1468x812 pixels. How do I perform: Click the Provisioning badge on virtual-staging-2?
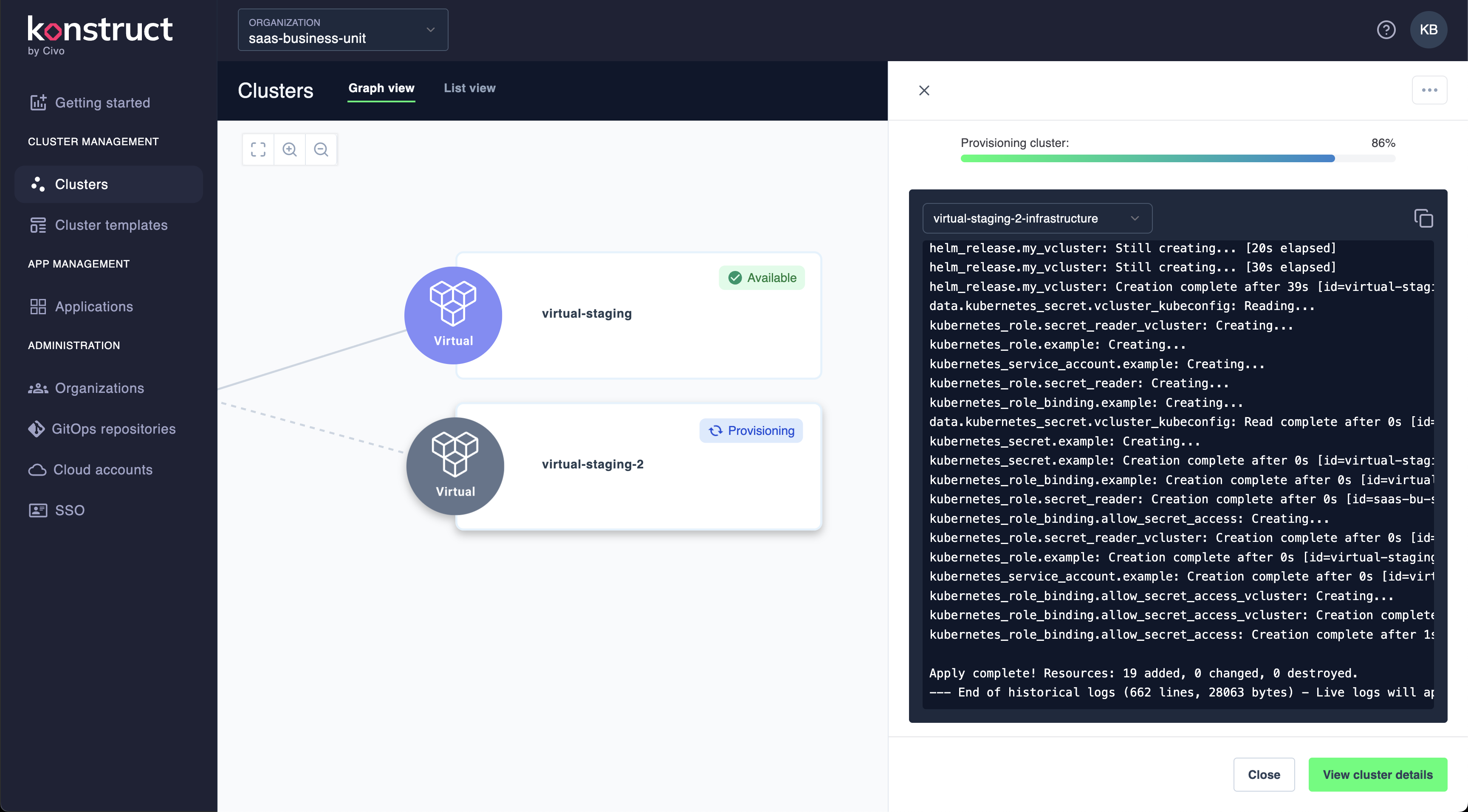[x=751, y=430]
